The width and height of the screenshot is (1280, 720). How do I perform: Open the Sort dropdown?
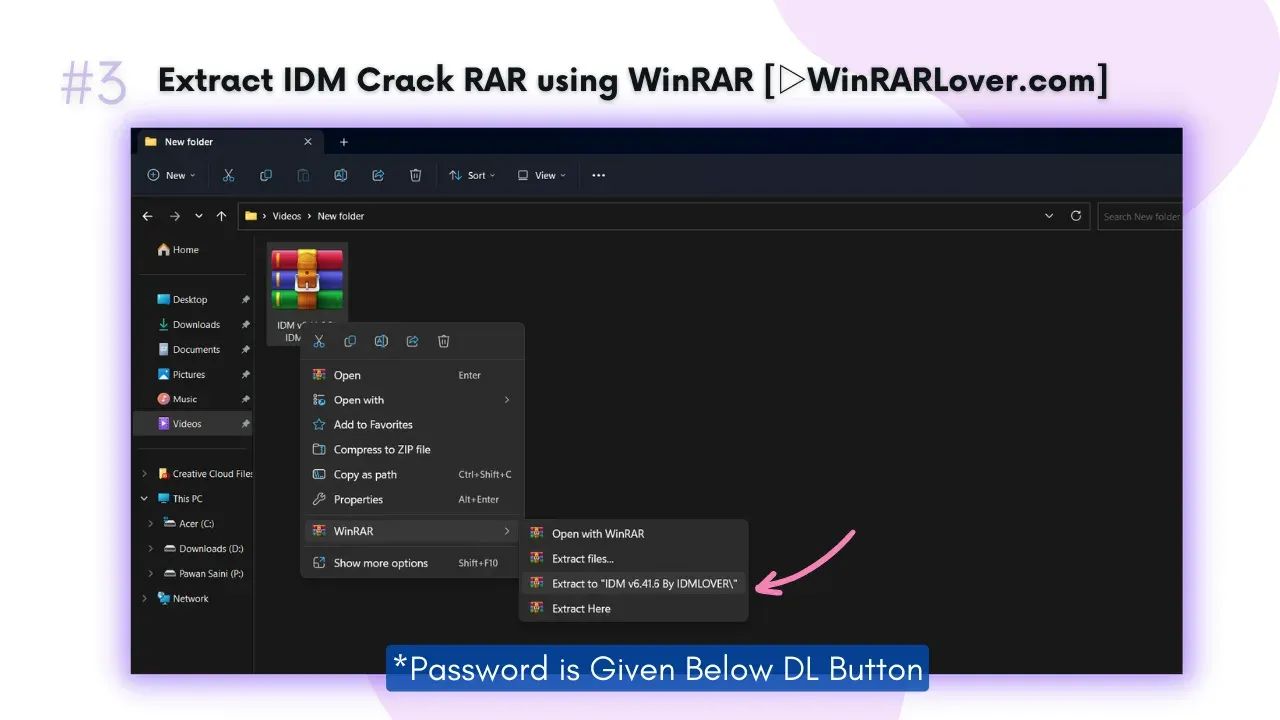(x=472, y=175)
